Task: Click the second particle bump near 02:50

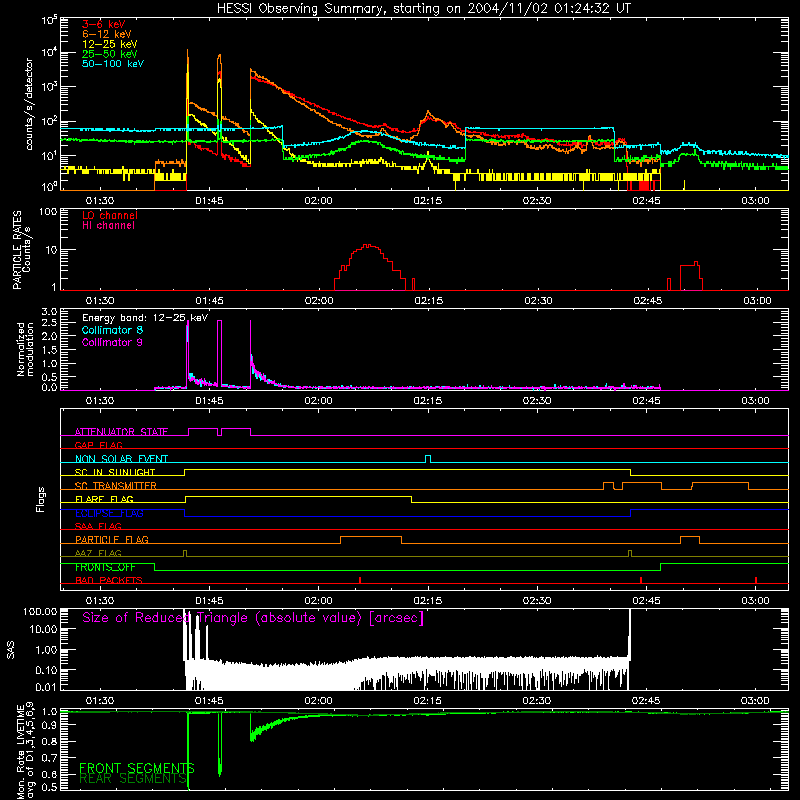Action: (x=691, y=276)
